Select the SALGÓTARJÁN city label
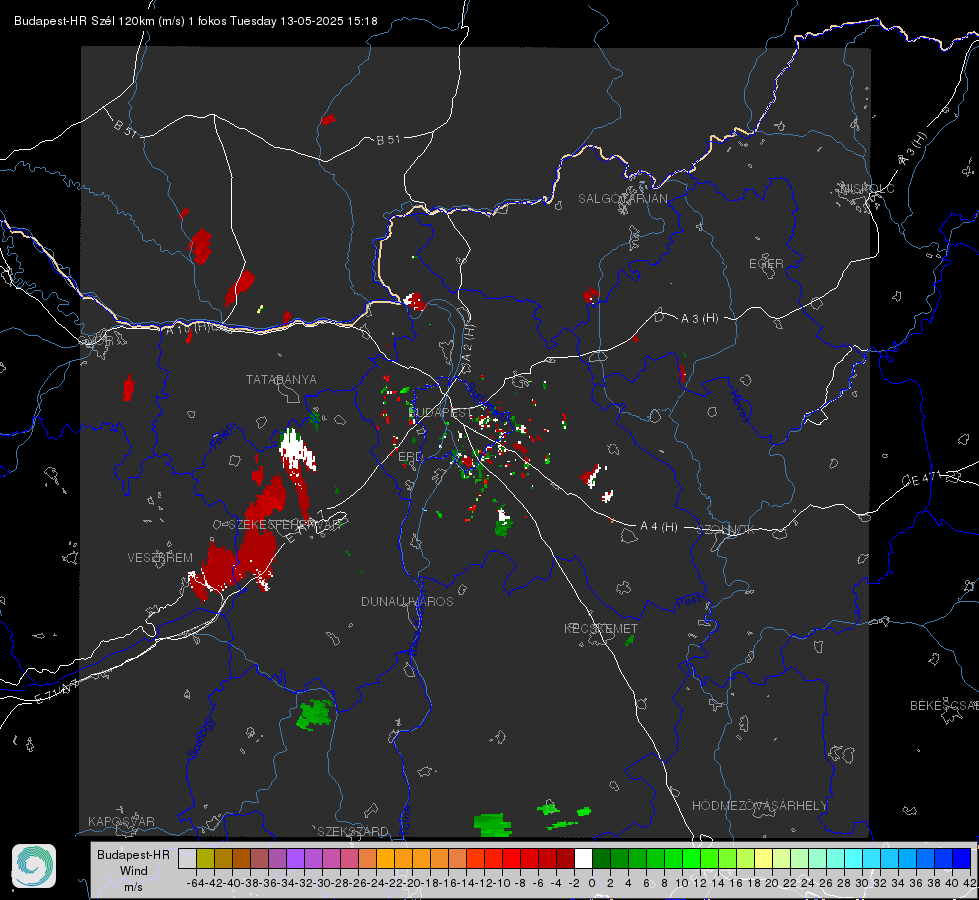This screenshot has width=979, height=900. tap(622, 199)
